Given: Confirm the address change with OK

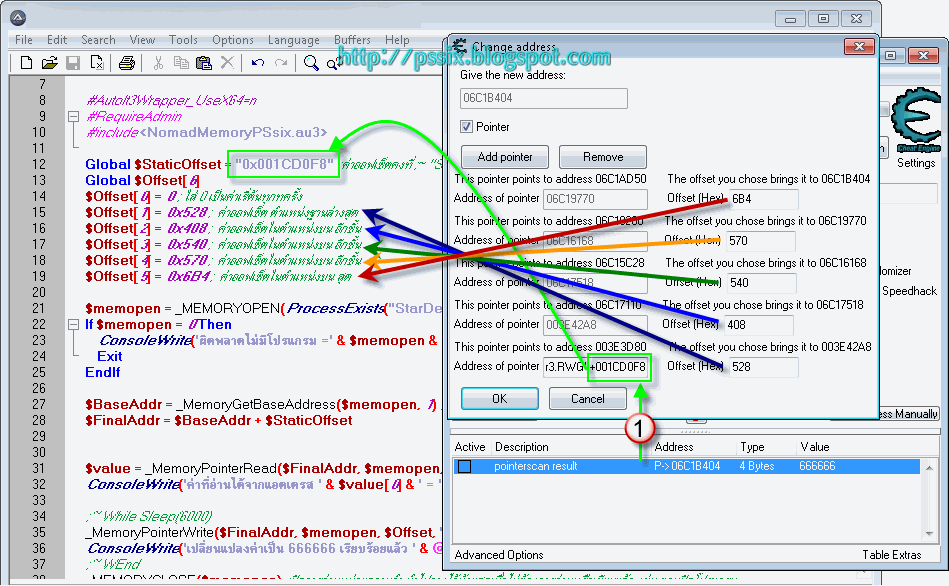Looking at the screenshot, I should coord(499,399).
